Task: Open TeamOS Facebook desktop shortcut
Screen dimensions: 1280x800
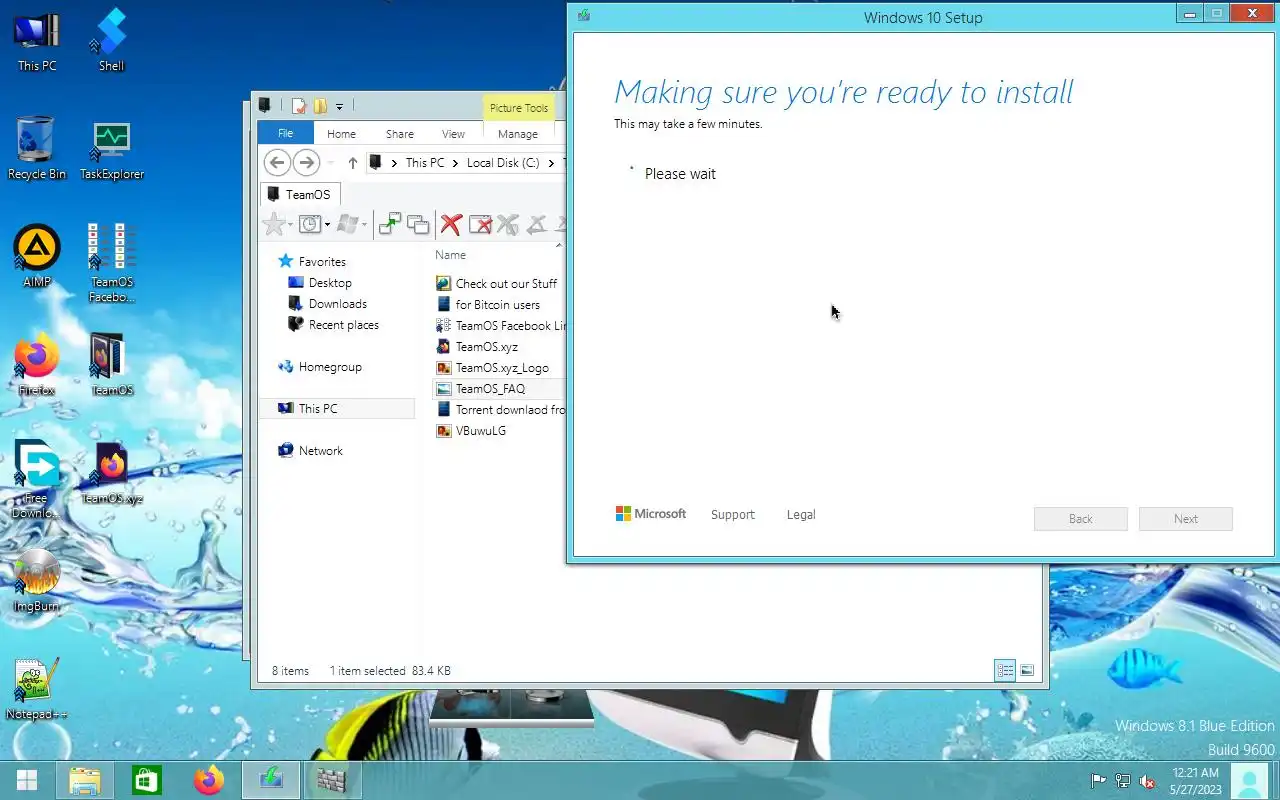Action: (x=112, y=263)
